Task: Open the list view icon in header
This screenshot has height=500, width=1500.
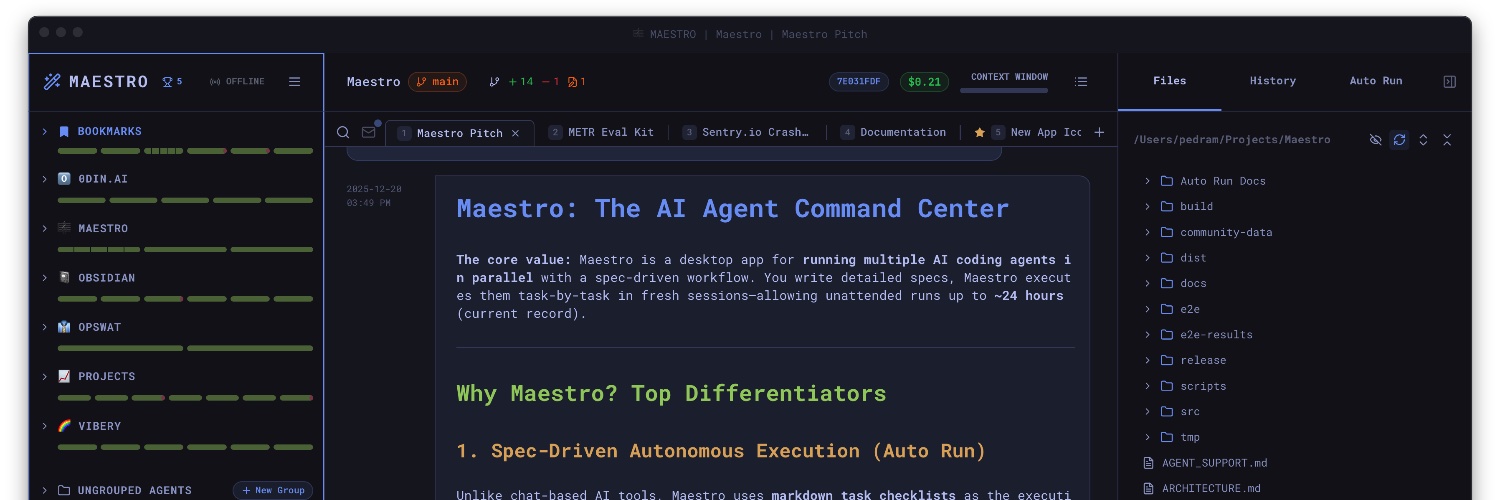Action: point(1081,82)
